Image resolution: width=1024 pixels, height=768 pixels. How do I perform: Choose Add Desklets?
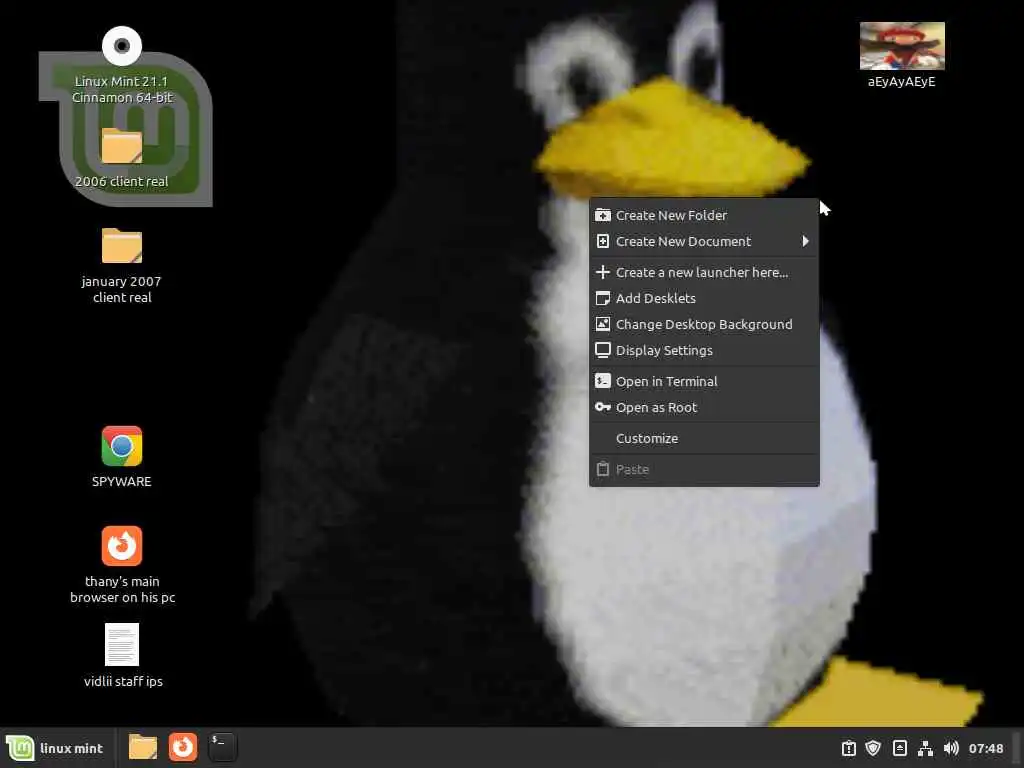point(704,298)
